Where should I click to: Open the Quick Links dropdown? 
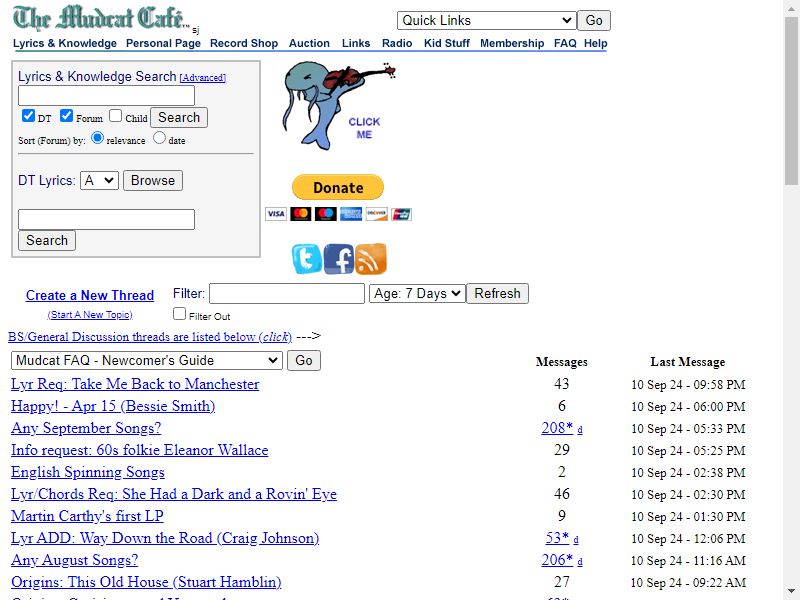click(487, 20)
